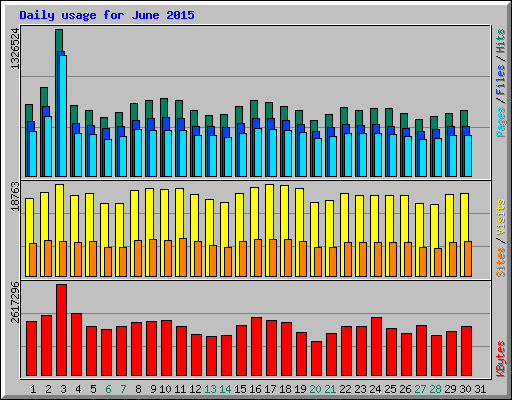Click the tallest green Hits bar on day 3
Viewport: 512px width, 400px height.
click(x=59, y=40)
